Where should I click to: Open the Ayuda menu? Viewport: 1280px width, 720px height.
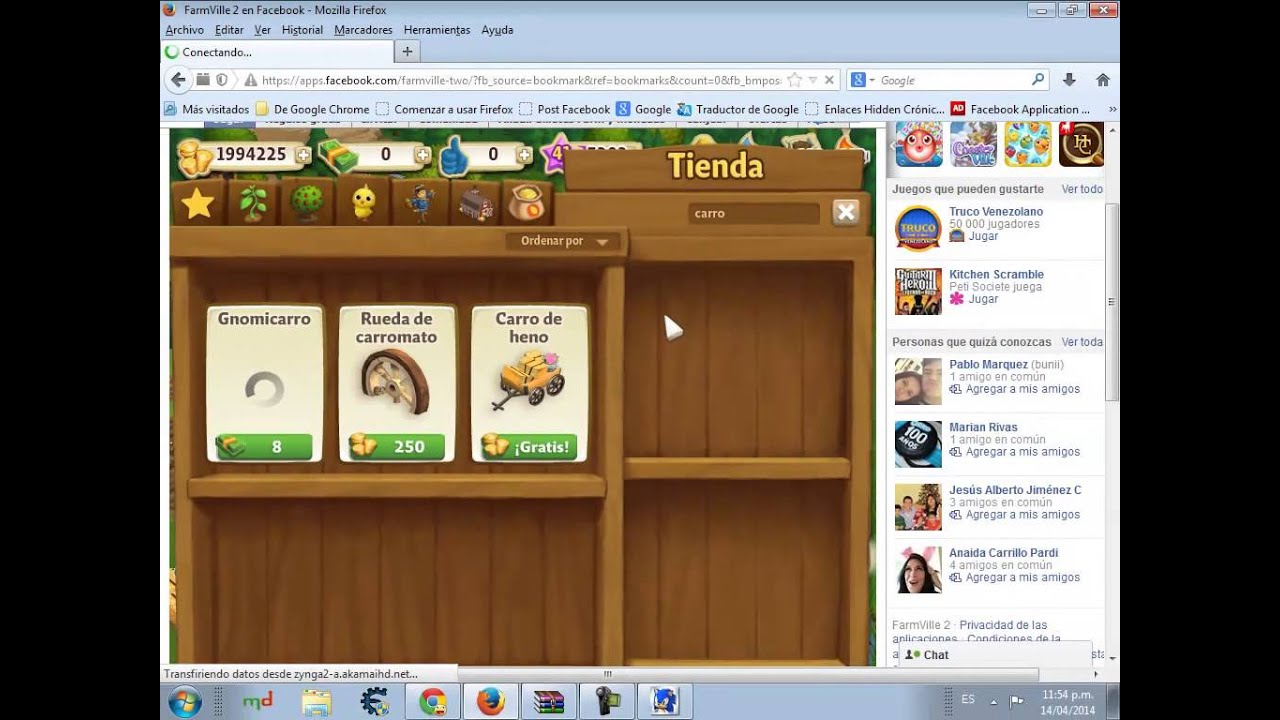(x=497, y=30)
